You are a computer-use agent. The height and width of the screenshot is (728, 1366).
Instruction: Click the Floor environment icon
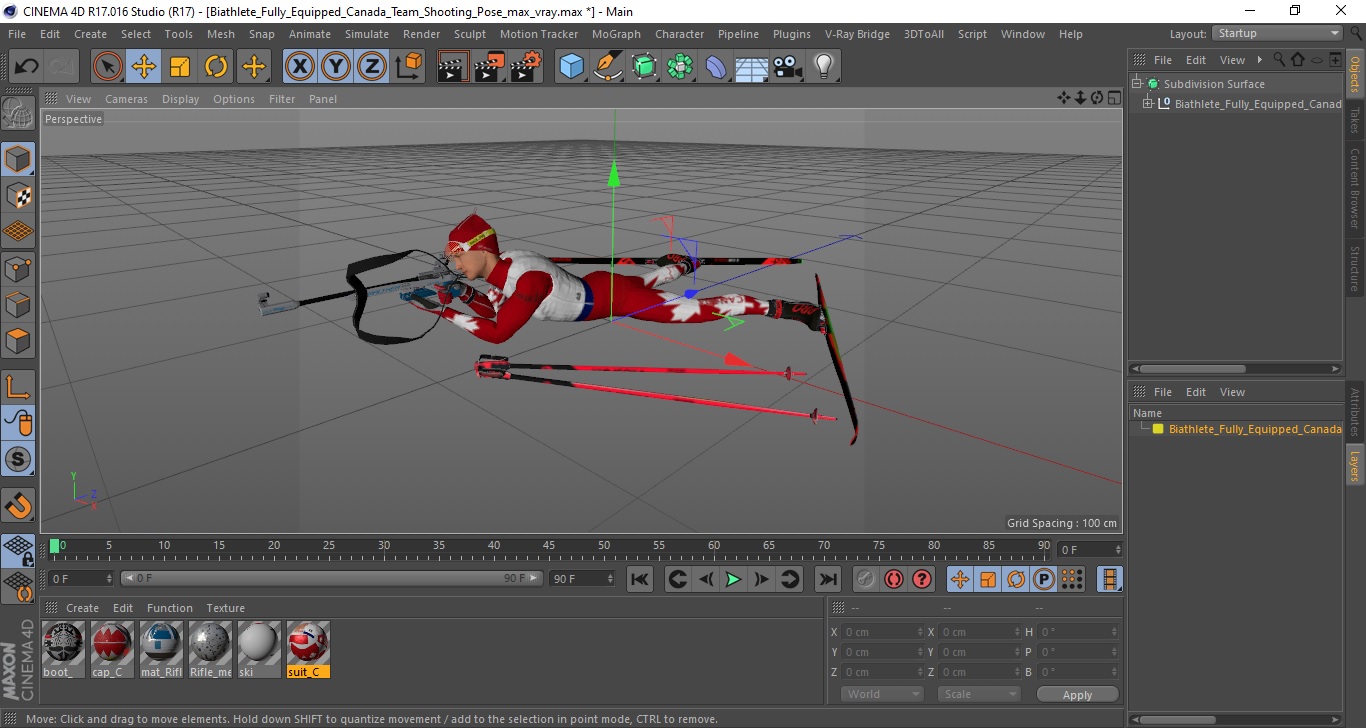coord(752,67)
